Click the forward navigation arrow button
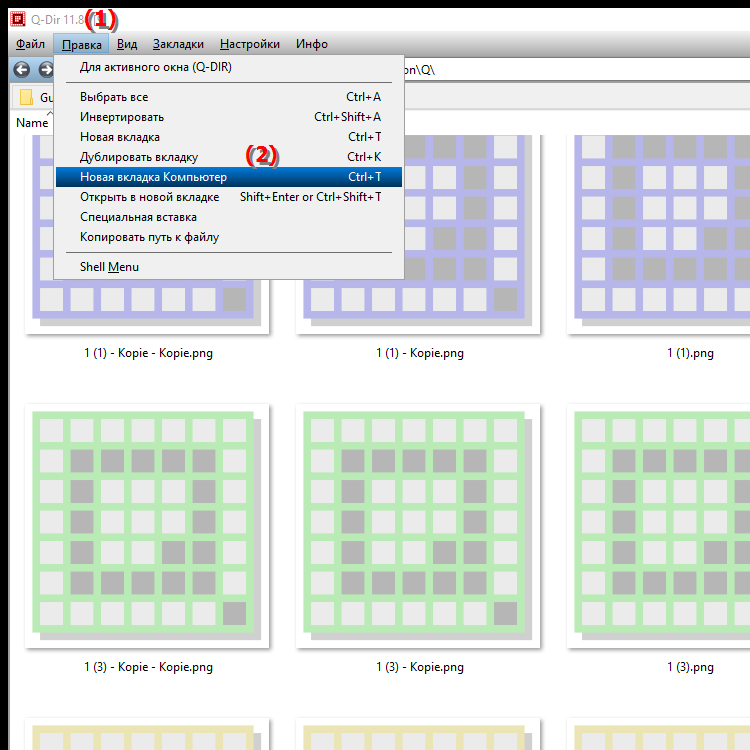Screen dimensions: 750x750 coord(46,70)
